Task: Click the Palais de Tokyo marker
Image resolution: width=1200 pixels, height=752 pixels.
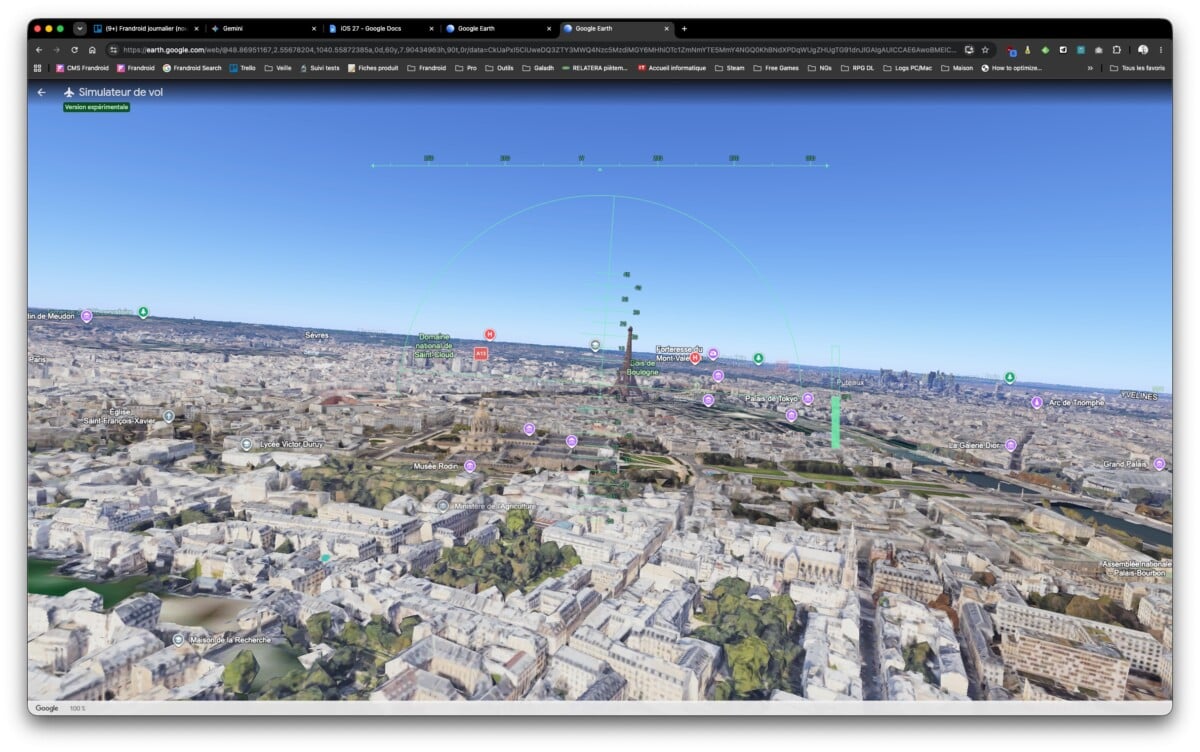Action: 808,398
